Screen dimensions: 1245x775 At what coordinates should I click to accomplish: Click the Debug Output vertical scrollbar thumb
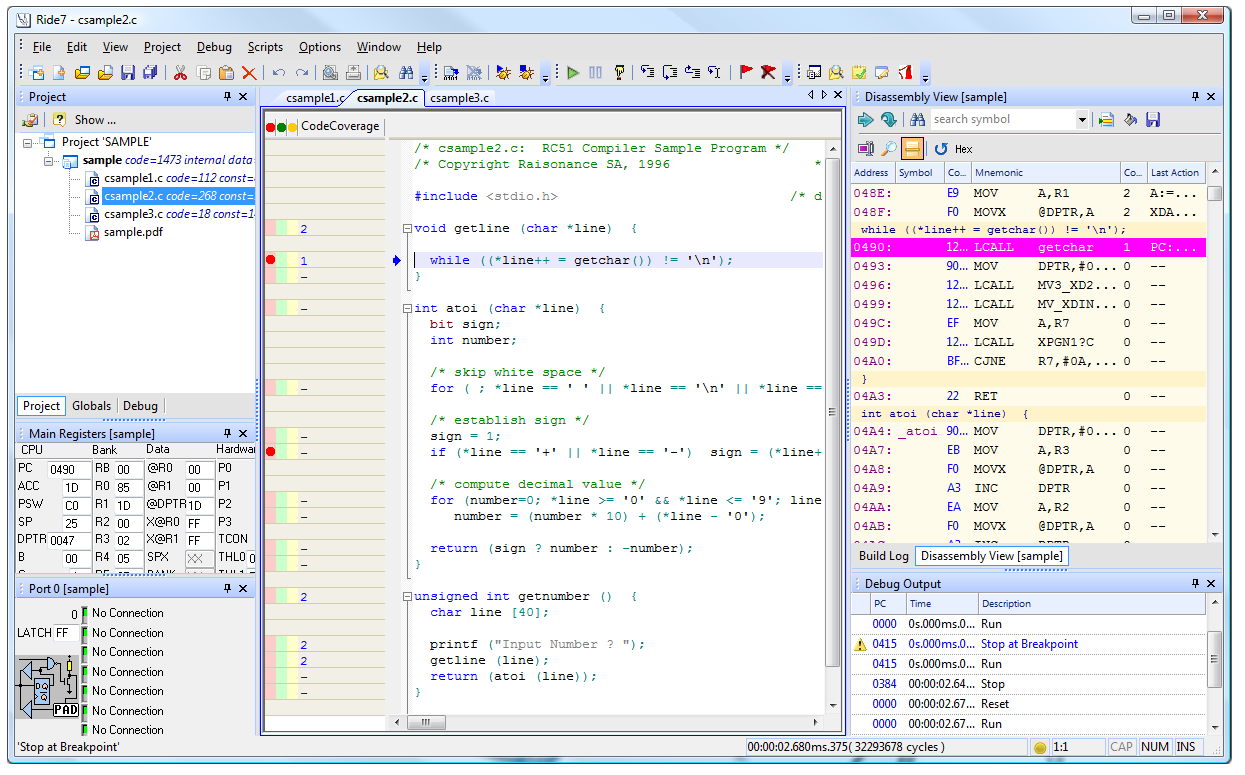[x=1214, y=659]
